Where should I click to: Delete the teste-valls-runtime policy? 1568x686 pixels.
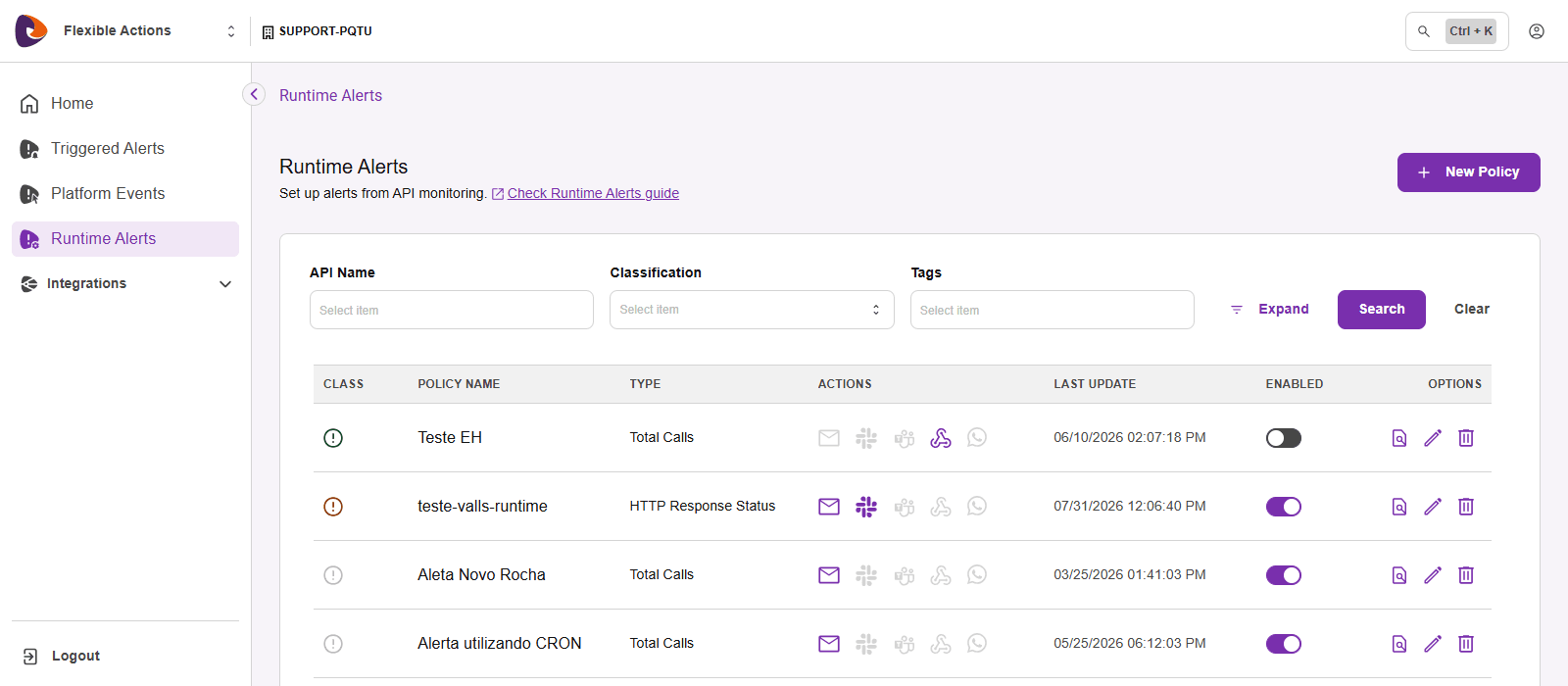coord(1466,507)
